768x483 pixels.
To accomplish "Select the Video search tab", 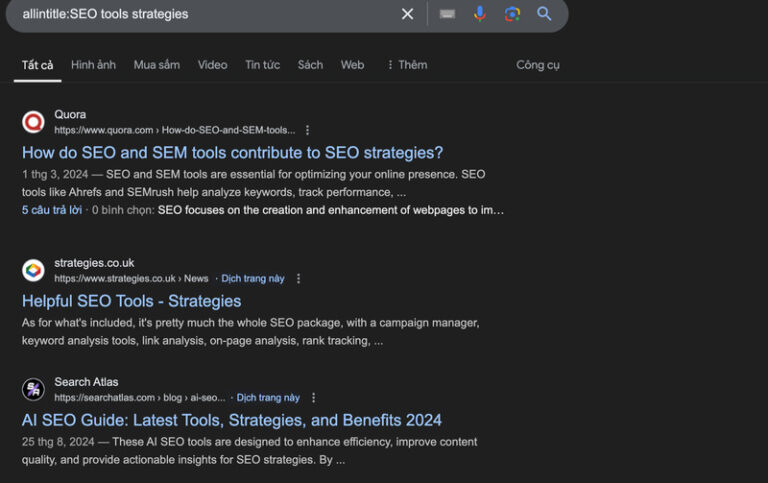I will [212, 65].
